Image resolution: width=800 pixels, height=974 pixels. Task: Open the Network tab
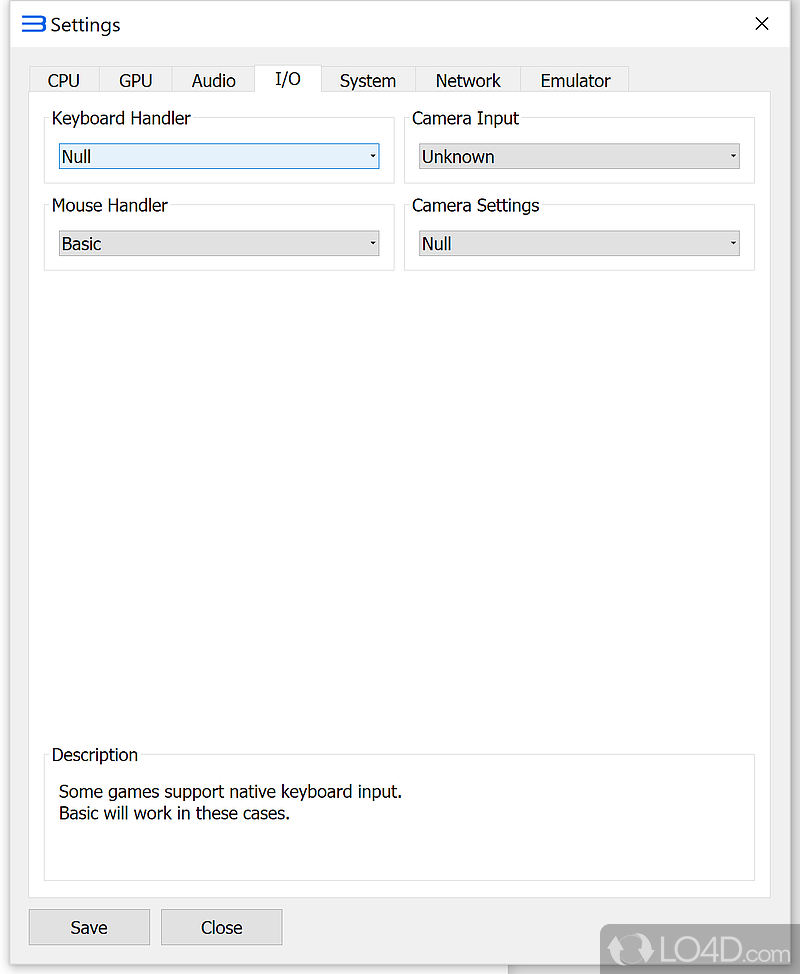point(468,80)
